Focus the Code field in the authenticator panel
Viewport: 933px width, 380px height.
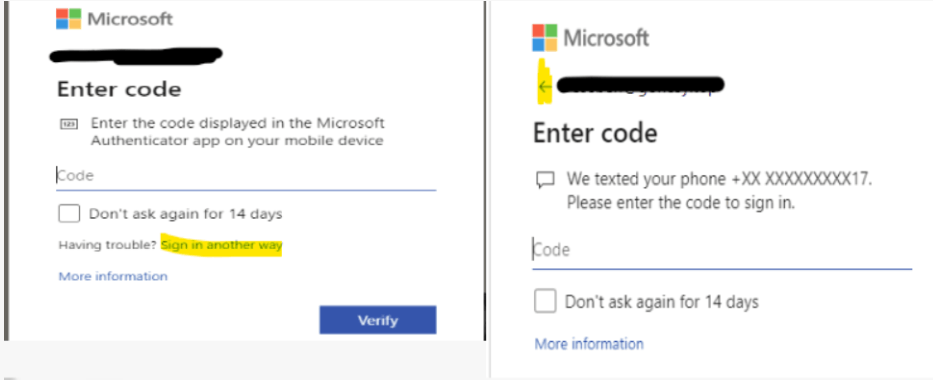(246, 177)
